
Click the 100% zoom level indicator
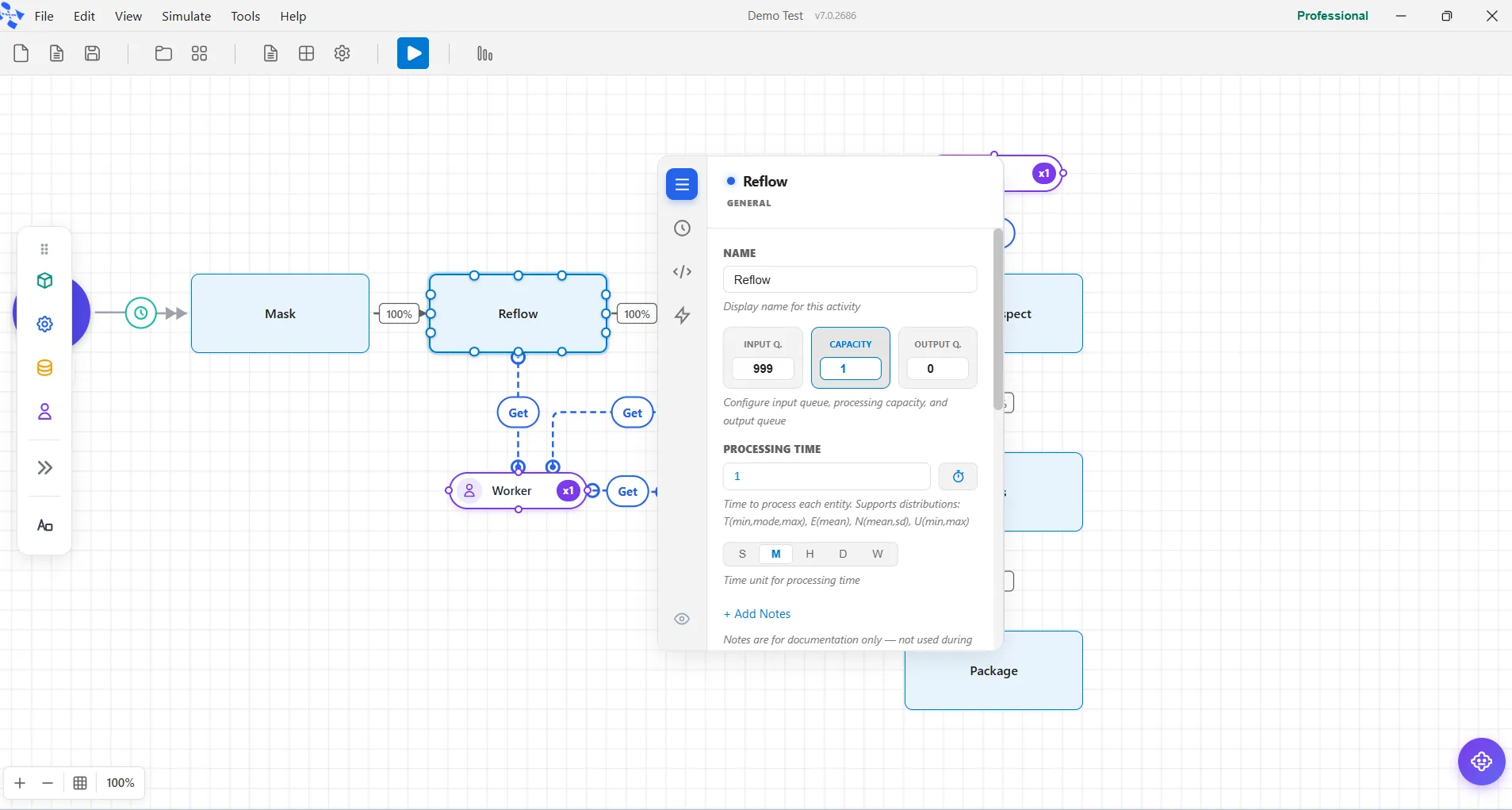click(121, 783)
